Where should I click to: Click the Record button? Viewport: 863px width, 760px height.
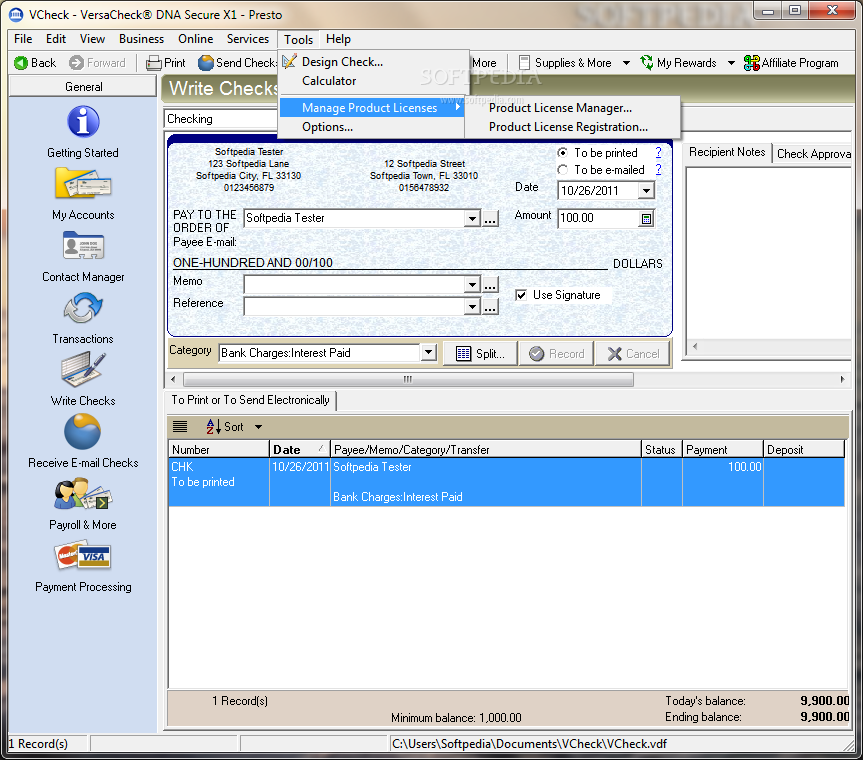coord(557,353)
